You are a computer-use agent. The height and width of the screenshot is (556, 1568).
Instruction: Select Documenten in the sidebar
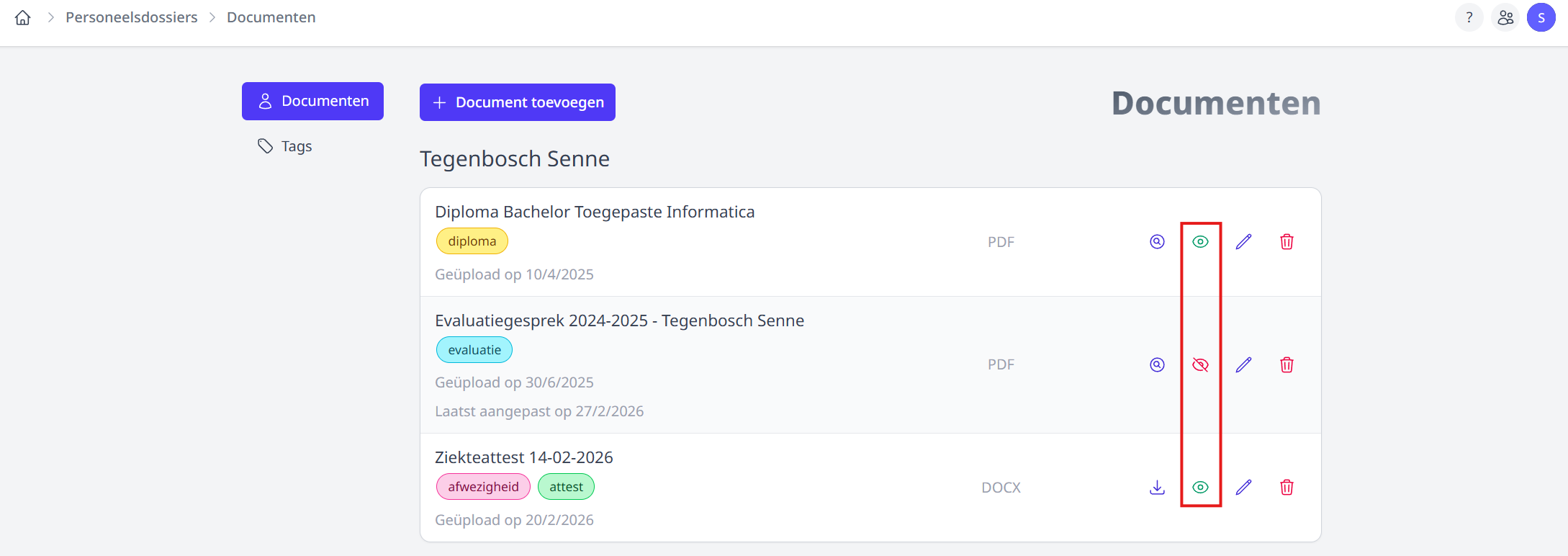click(x=312, y=102)
